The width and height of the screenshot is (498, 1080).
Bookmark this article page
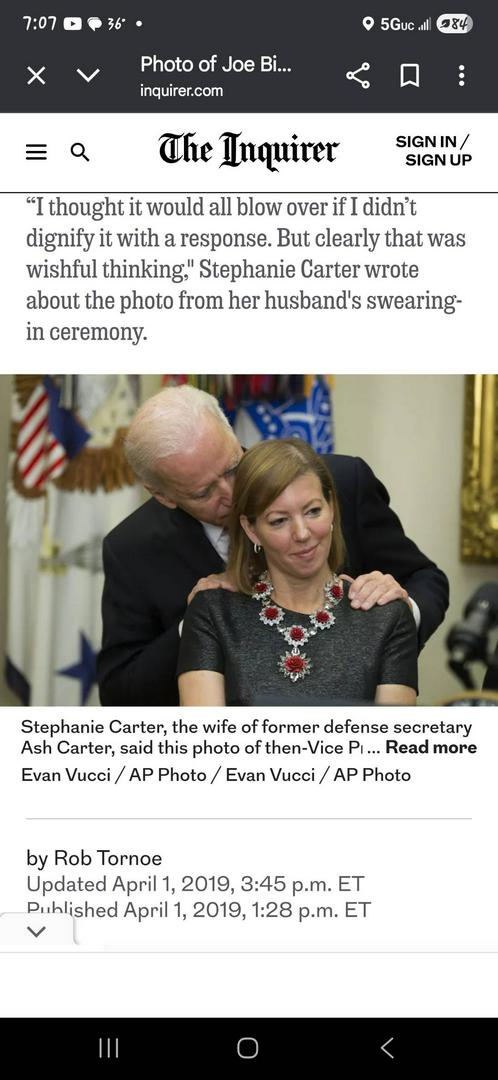410,75
